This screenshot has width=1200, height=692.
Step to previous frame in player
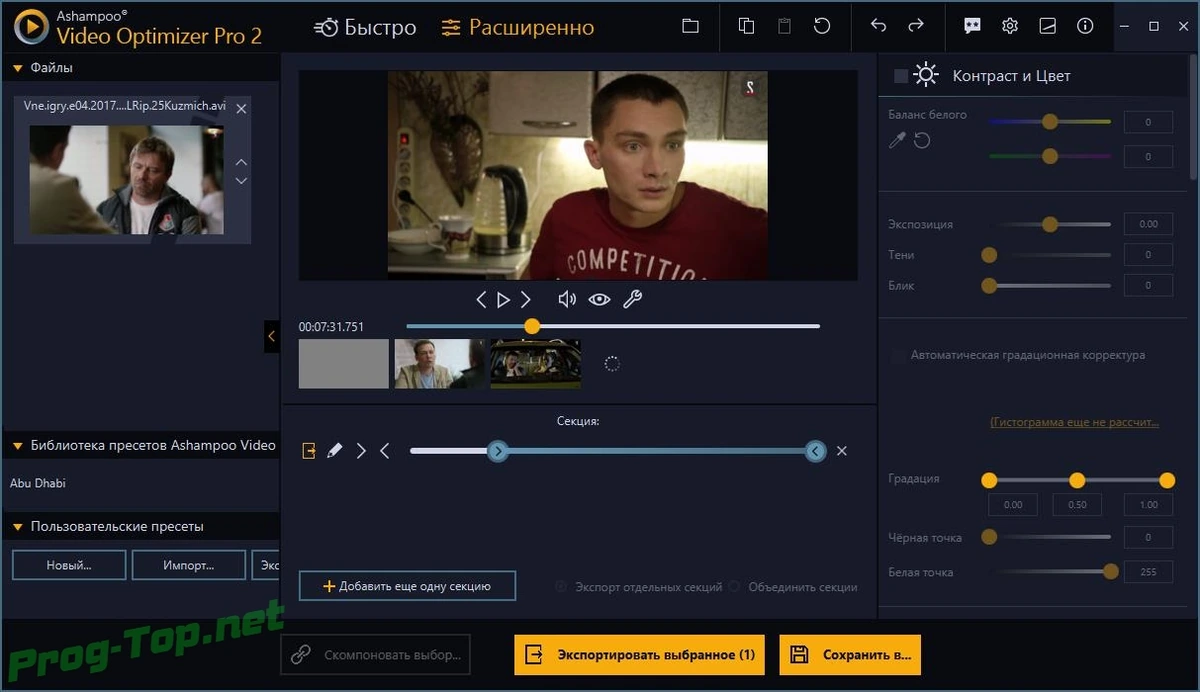pyautogui.click(x=481, y=299)
